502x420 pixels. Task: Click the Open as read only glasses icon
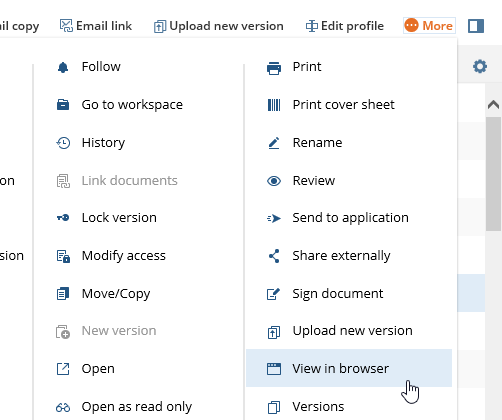[63, 407]
